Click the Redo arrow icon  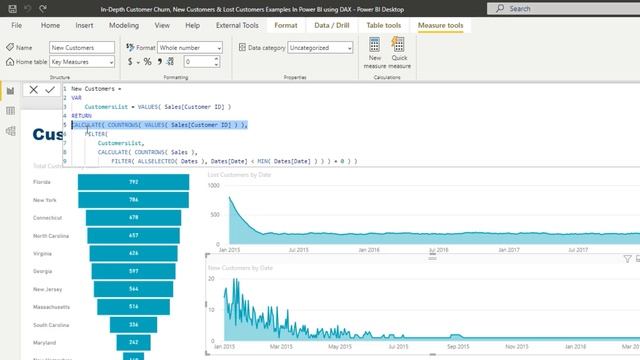[42, 9]
